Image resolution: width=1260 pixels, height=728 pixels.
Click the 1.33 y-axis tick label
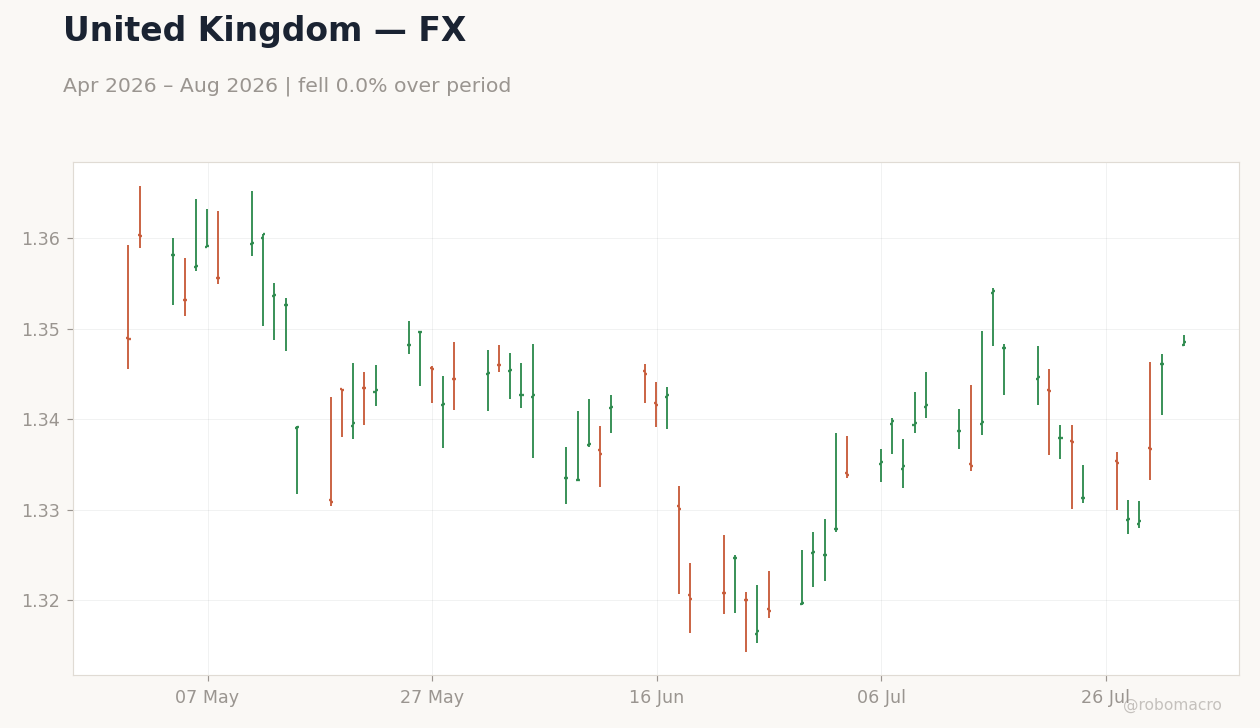click(x=41, y=510)
